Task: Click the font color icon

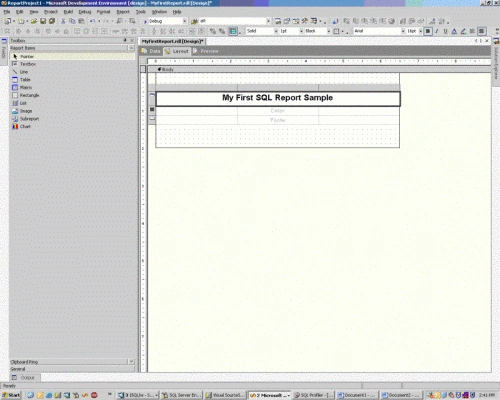Action: coord(454,31)
